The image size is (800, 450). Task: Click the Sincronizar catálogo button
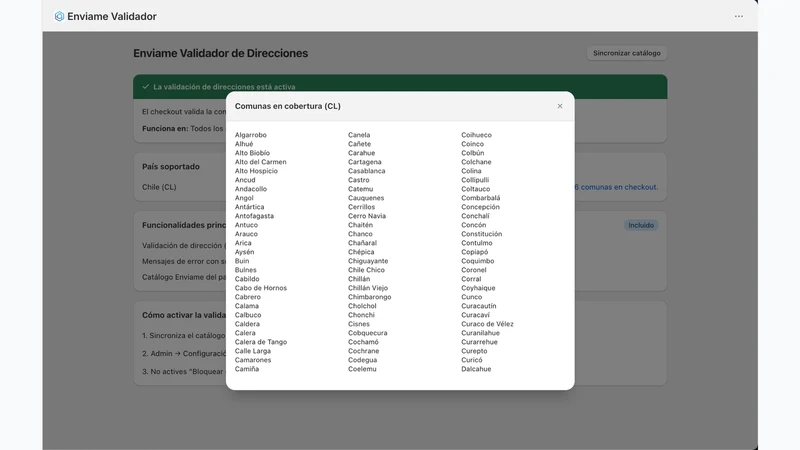click(x=627, y=53)
